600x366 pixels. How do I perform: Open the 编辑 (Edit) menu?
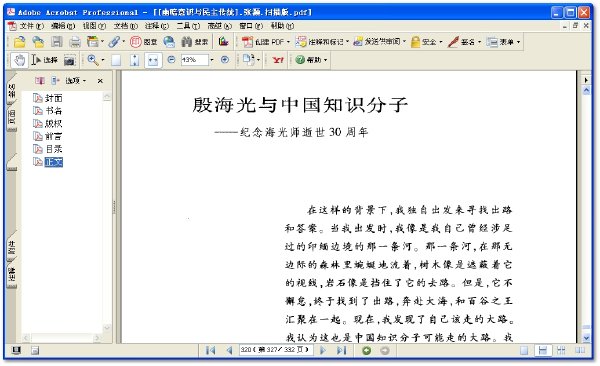(x=63, y=26)
